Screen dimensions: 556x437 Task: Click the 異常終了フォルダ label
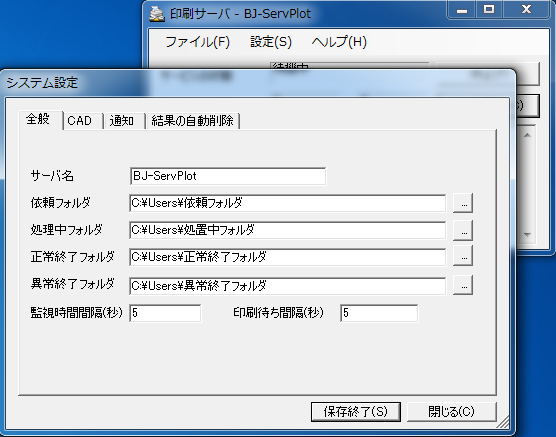pos(73,284)
